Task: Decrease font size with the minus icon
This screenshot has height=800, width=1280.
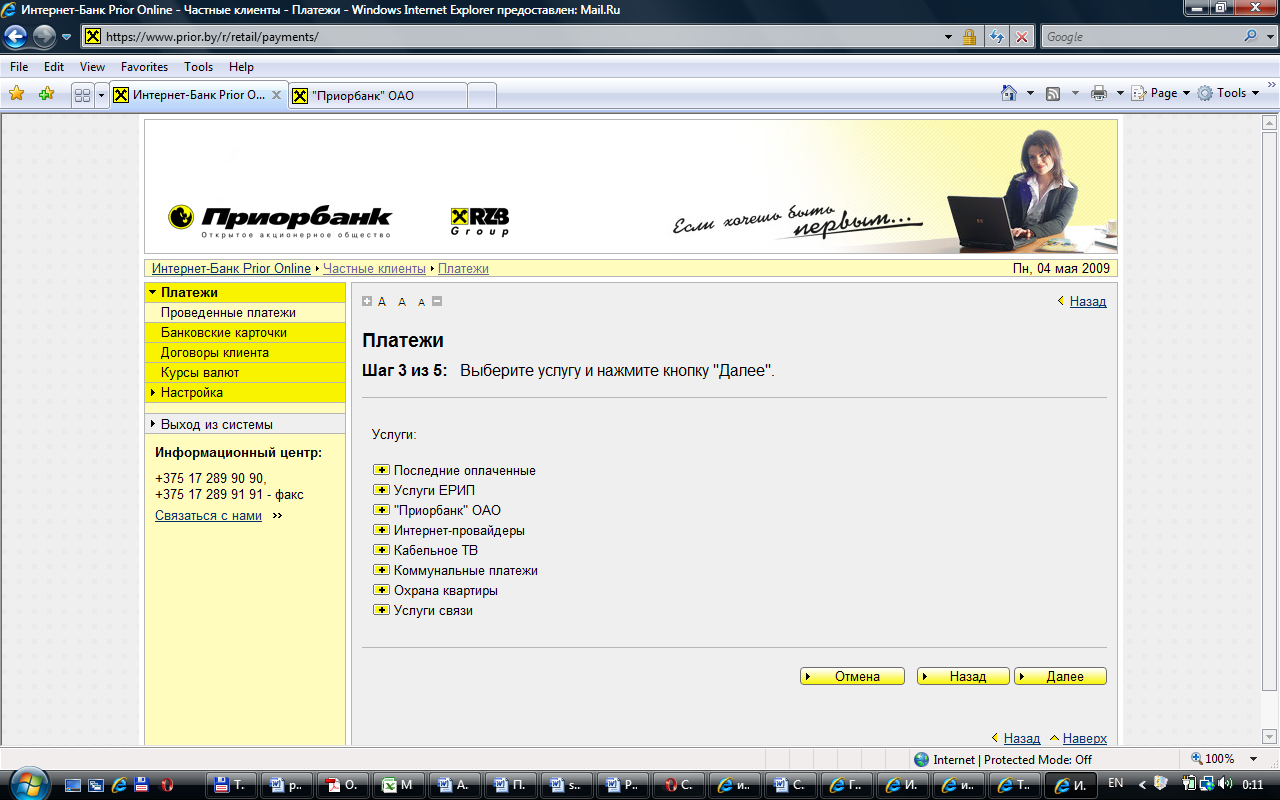Action: point(437,301)
